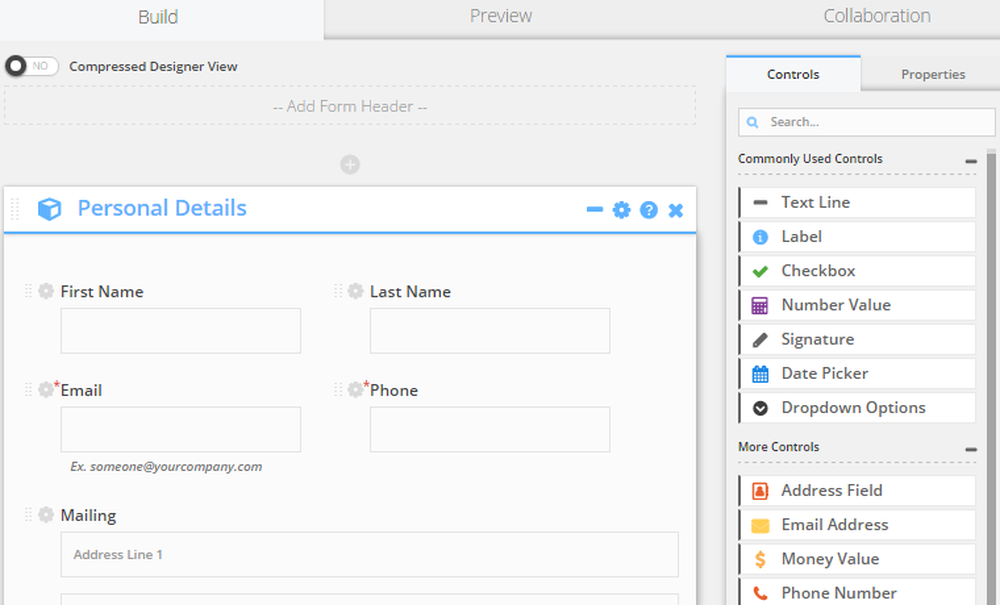Select the Label control
This screenshot has width=1000, height=605.
click(x=857, y=237)
